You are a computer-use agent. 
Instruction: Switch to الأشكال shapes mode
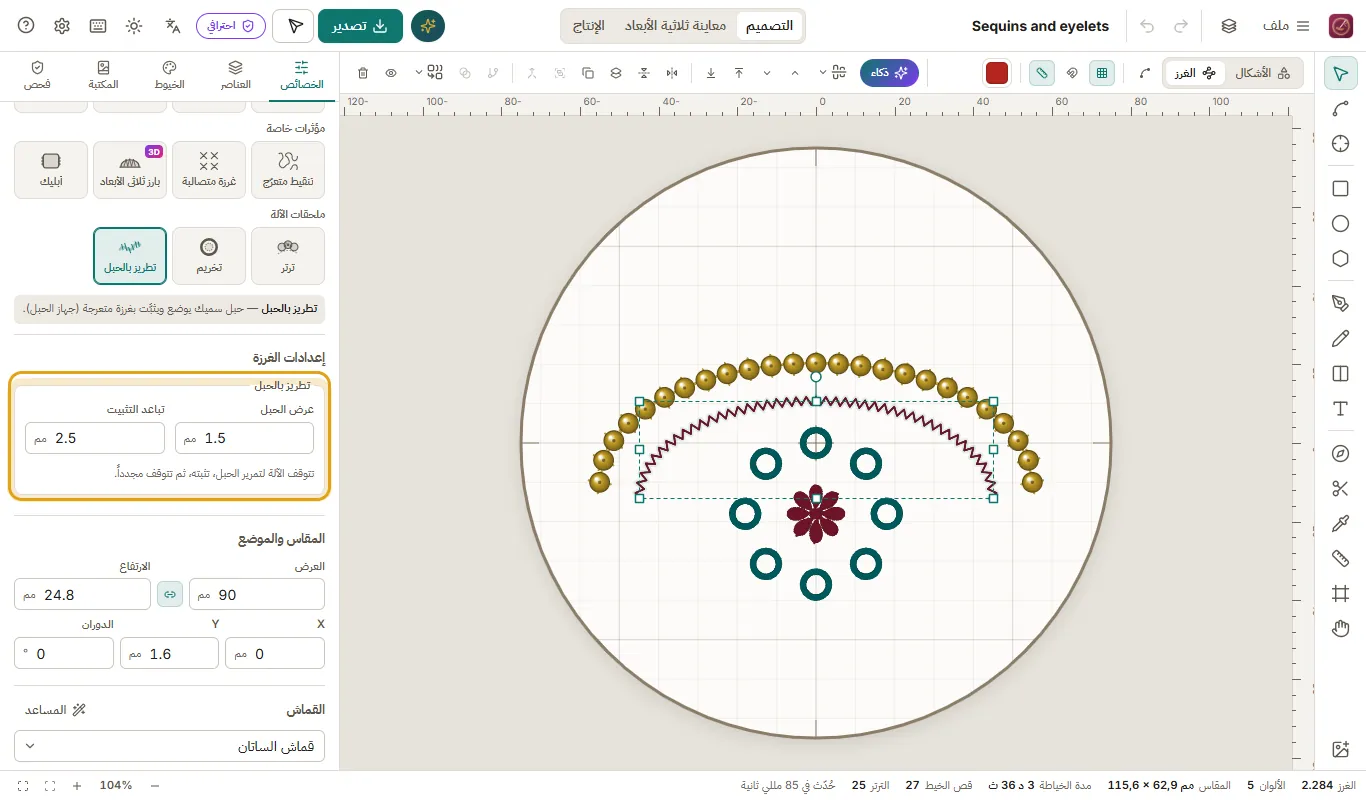[x=1262, y=73]
